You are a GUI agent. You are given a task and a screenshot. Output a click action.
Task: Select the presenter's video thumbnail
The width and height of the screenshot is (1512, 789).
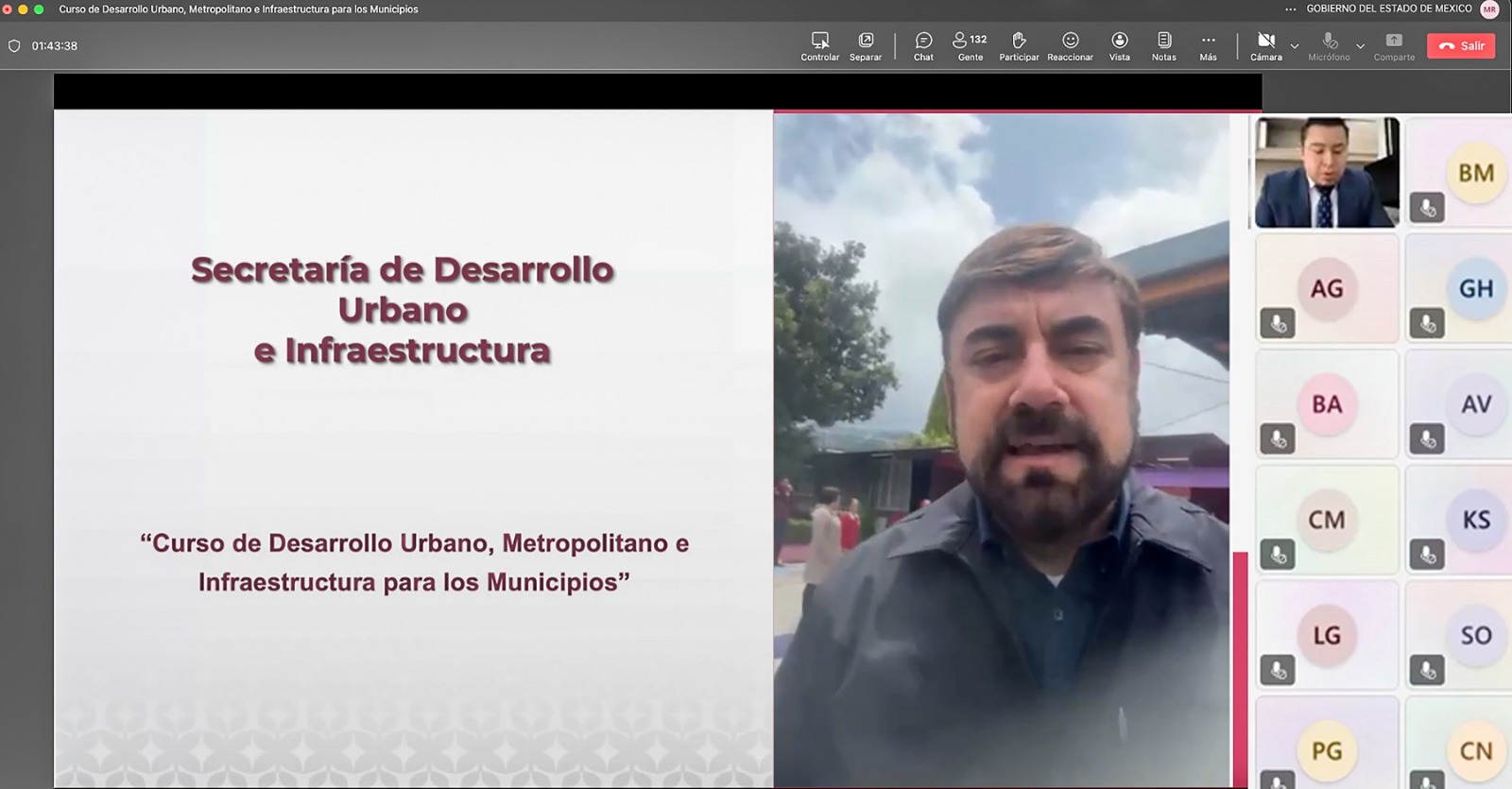[1326, 172]
